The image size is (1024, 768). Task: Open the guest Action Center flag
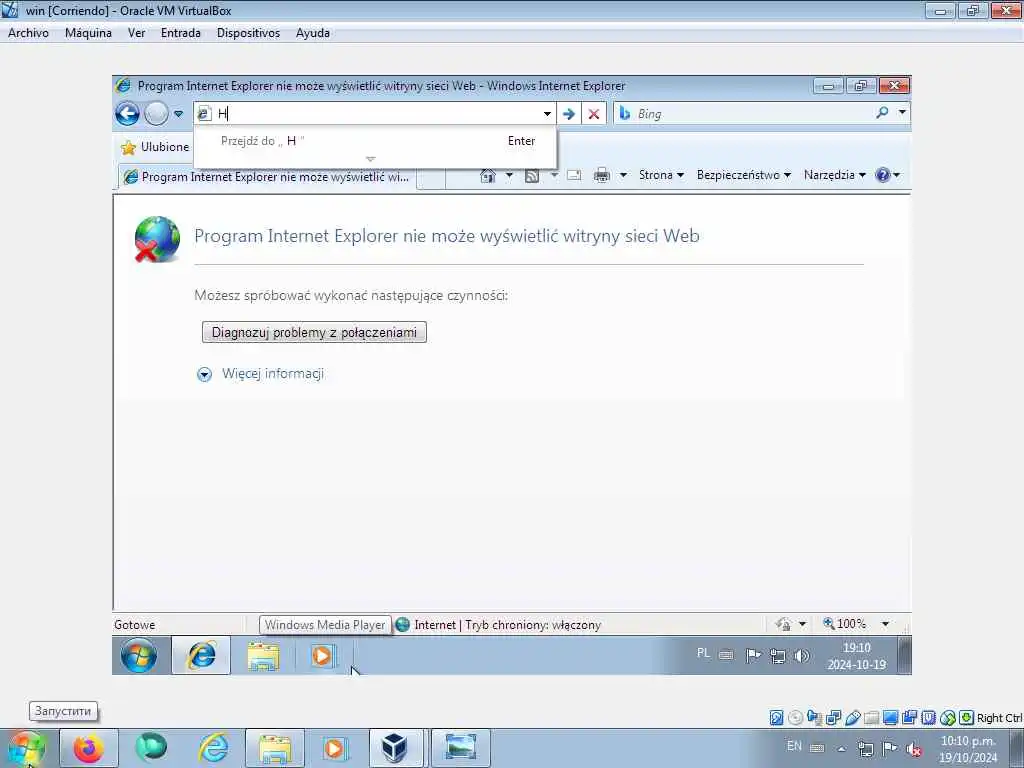pyautogui.click(x=753, y=655)
